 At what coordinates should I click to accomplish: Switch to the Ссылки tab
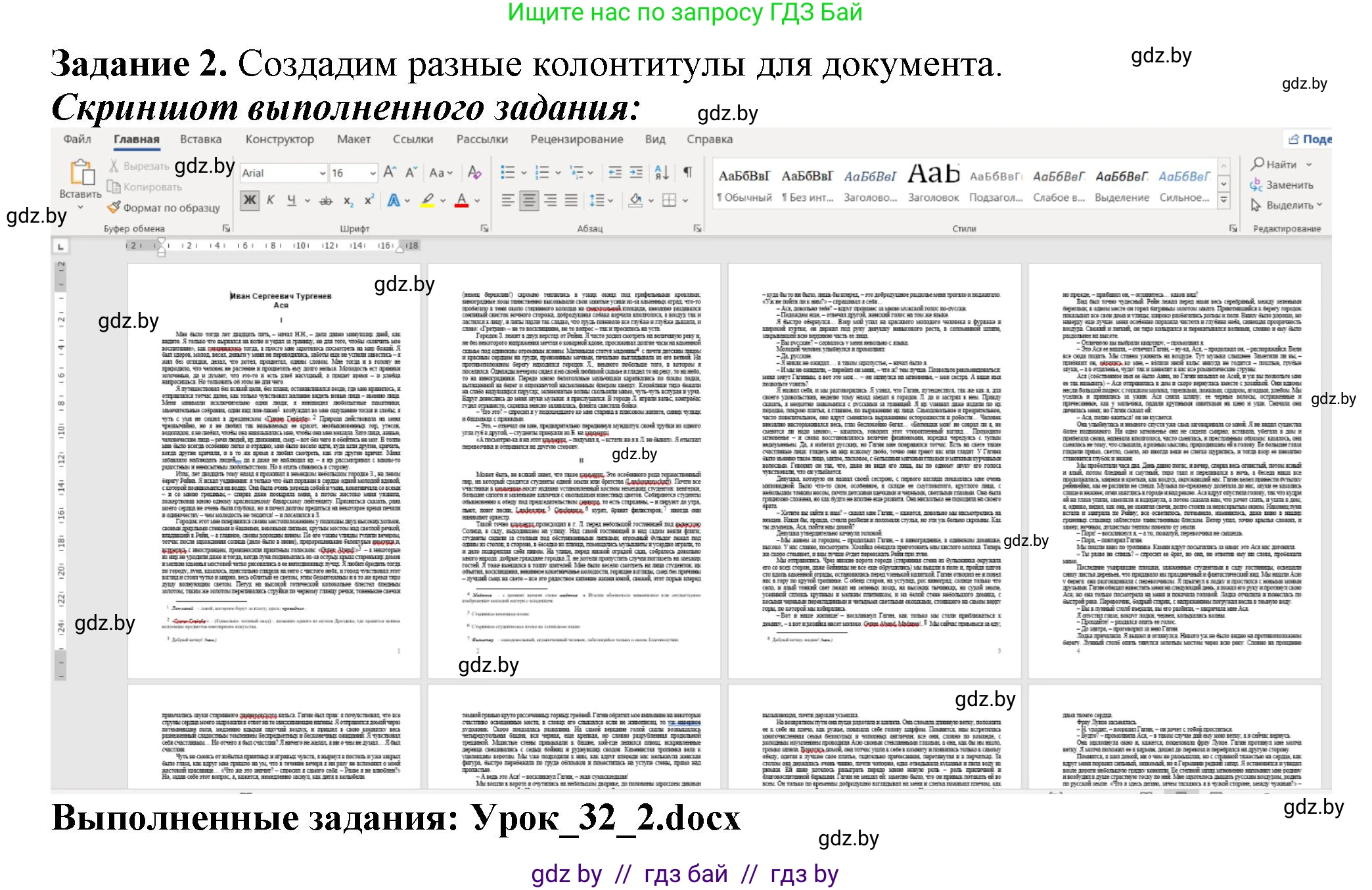[413, 139]
